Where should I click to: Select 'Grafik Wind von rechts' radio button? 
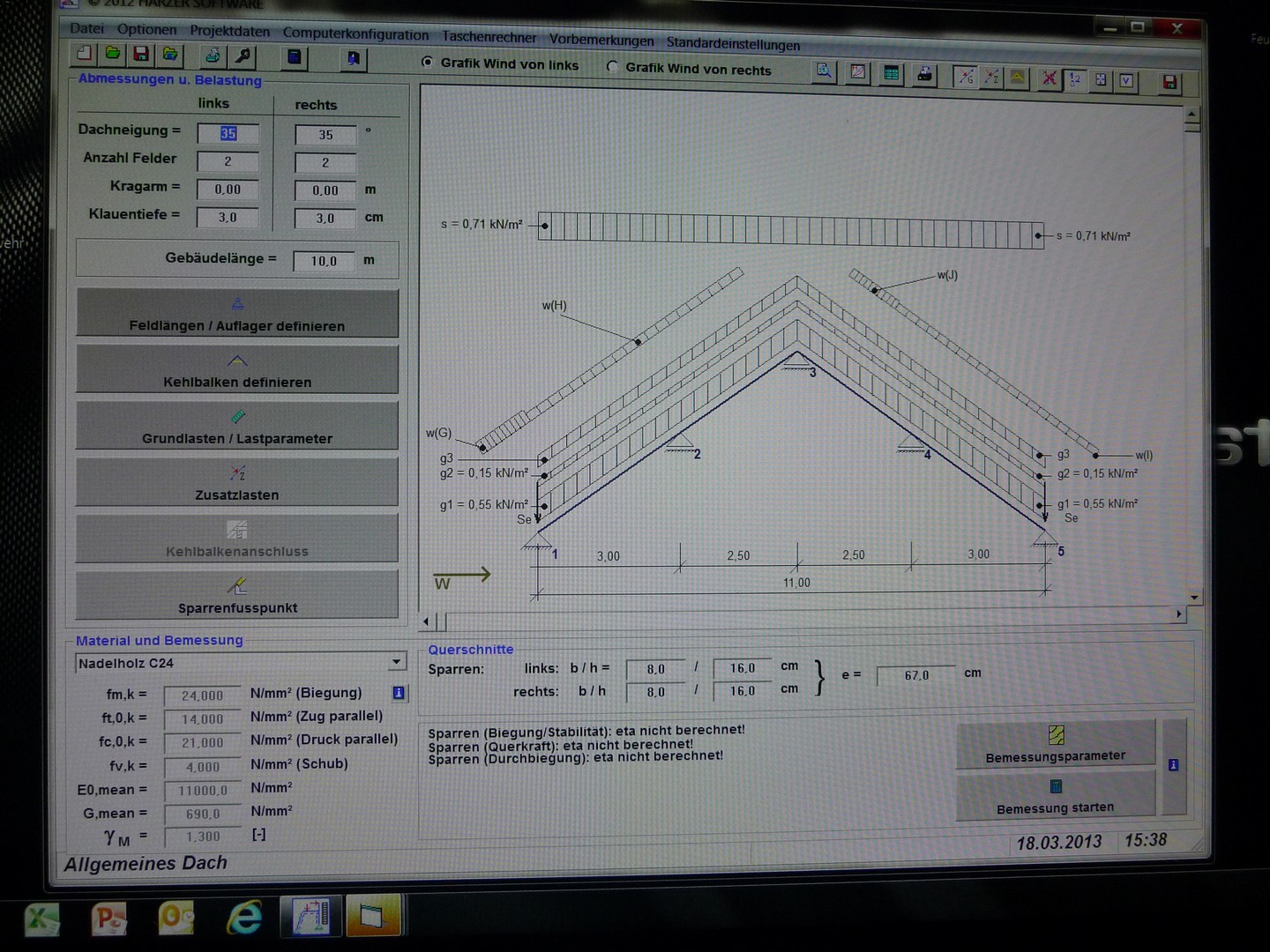tap(612, 67)
